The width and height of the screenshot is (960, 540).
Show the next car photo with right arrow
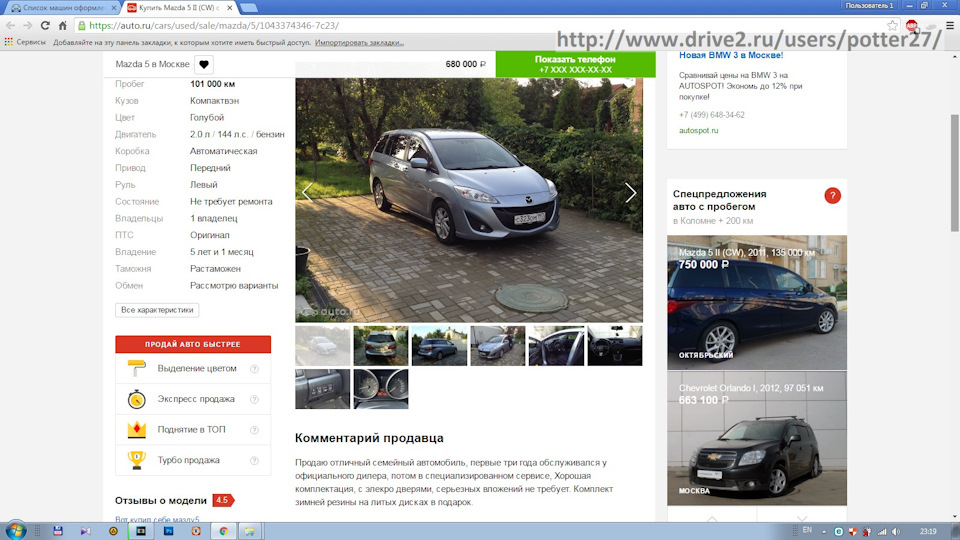point(630,193)
